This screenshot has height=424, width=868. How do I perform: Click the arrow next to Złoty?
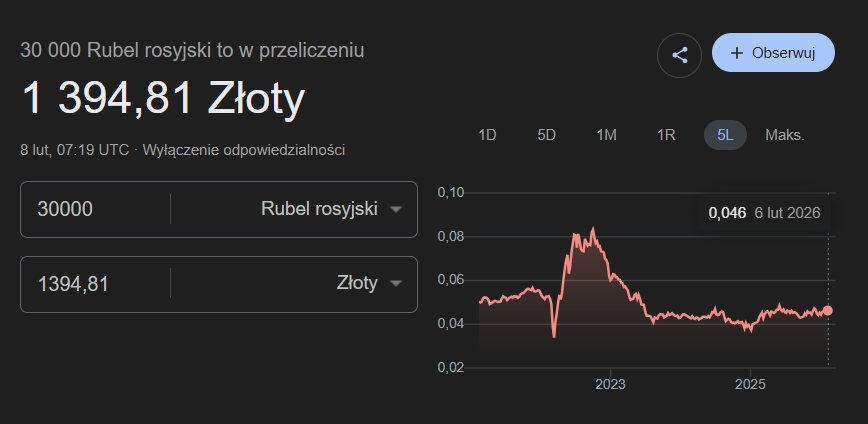click(x=396, y=285)
